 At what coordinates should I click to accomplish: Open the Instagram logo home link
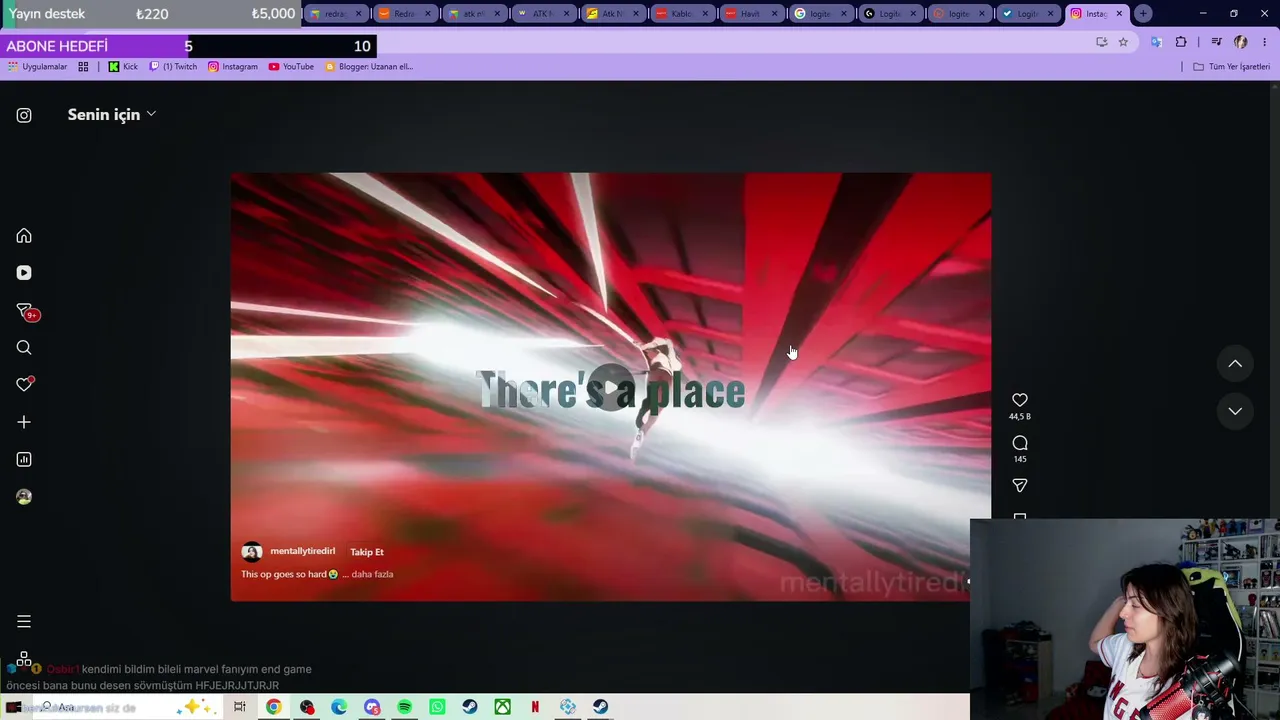pyautogui.click(x=24, y=115)
